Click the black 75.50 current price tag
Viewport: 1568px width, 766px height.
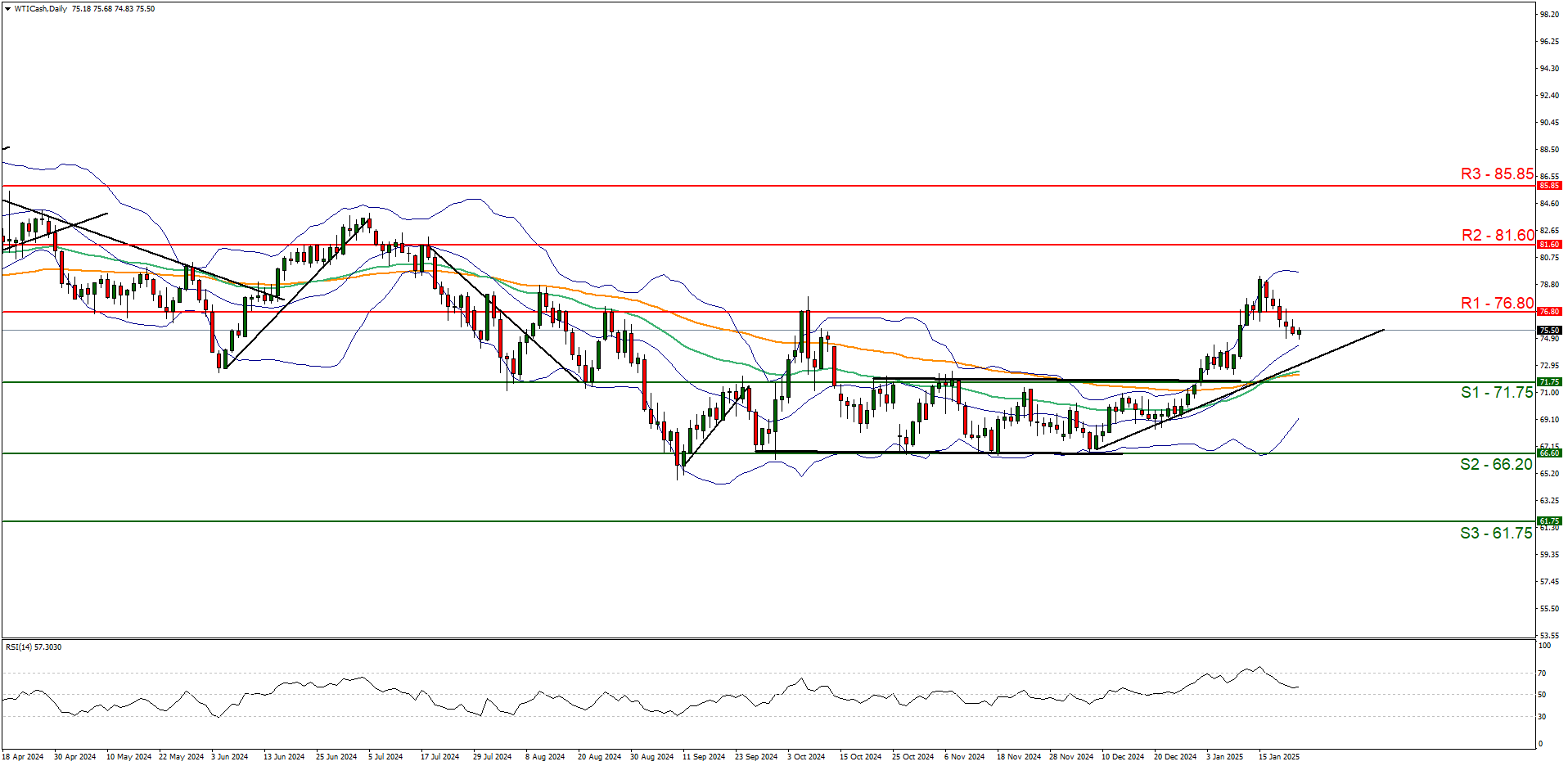[x=1549, y=331]
